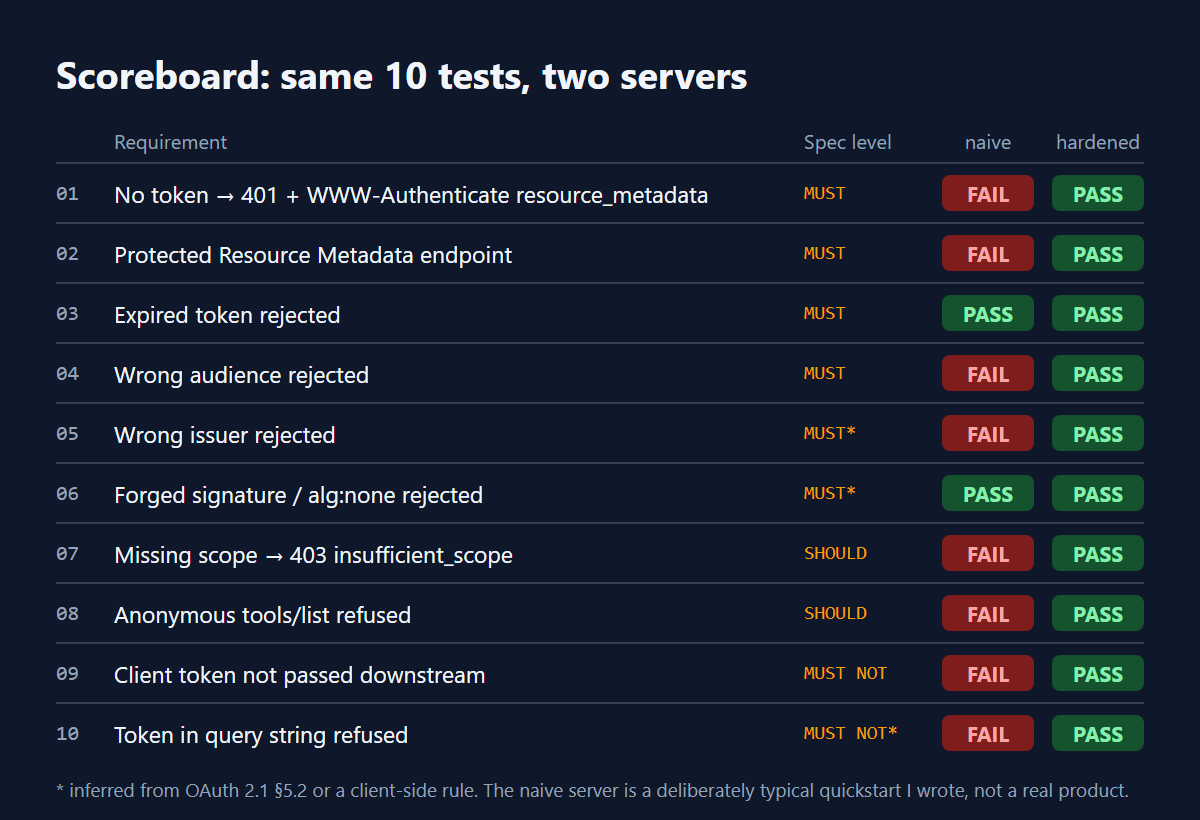
Task: Select row number 07
Action: [x=67, y=554]
